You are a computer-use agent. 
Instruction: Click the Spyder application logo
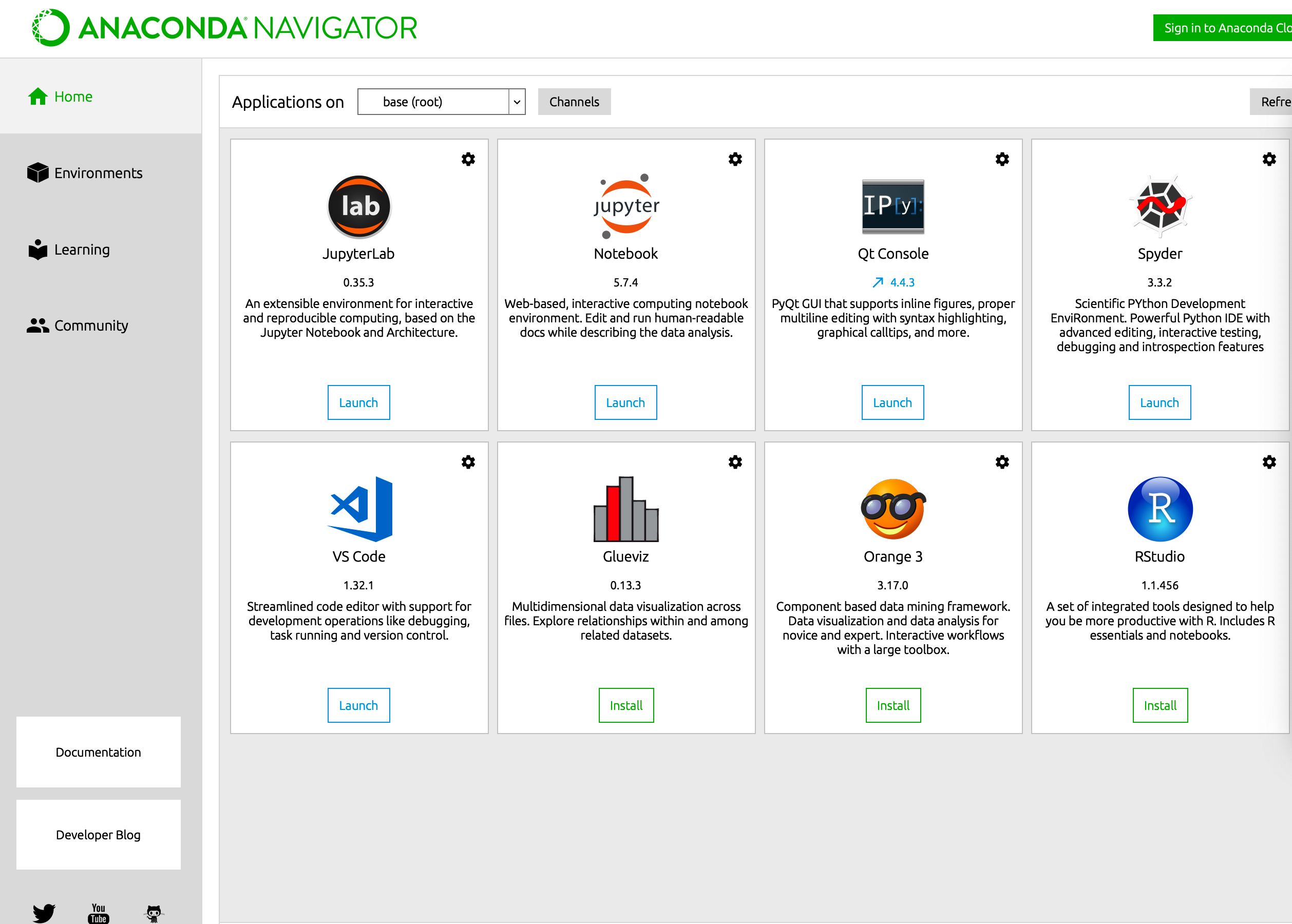coord(1160,206)
